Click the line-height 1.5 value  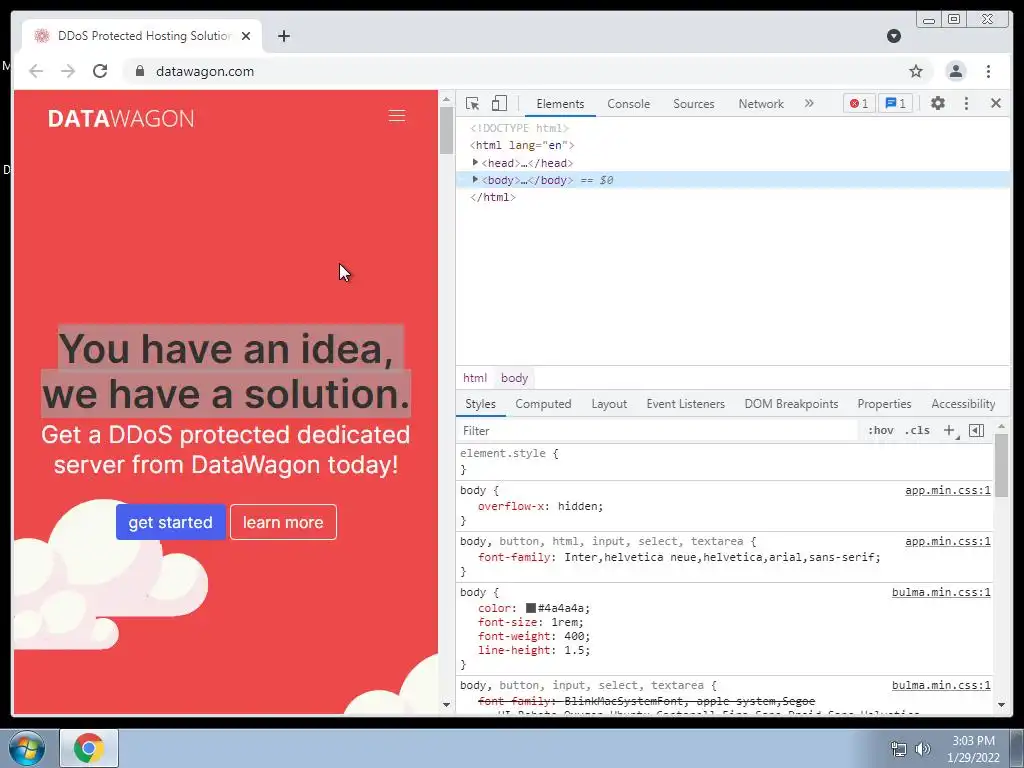click(575, 650)
